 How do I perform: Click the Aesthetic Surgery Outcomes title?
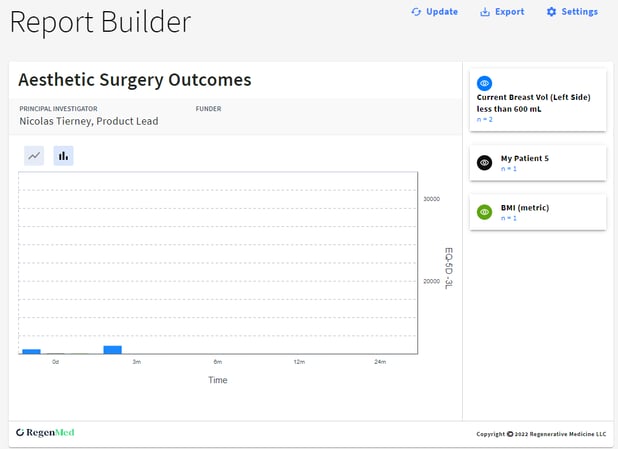point(135,80)
